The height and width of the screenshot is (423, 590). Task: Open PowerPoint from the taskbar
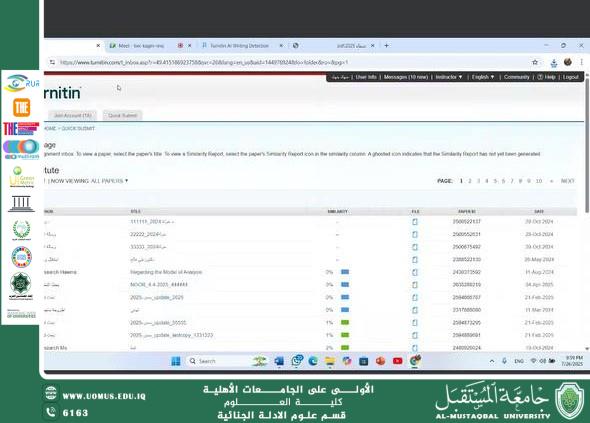380,361
